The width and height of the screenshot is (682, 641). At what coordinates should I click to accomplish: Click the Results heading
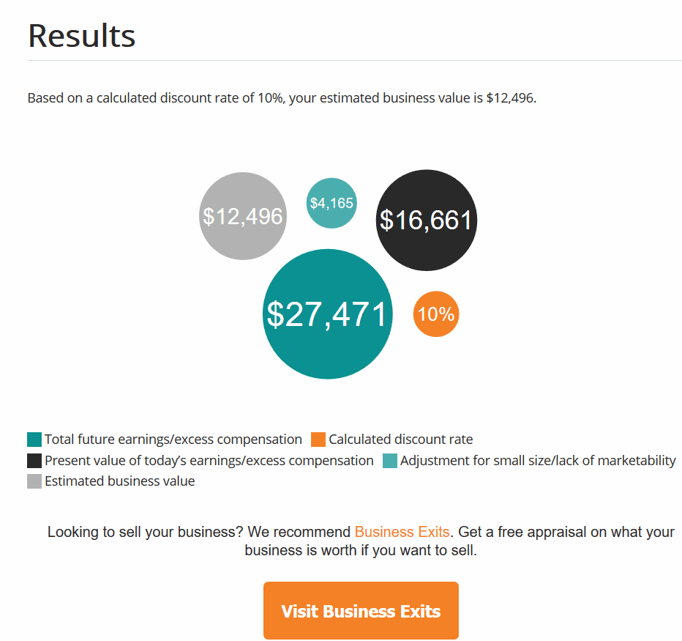[x=82, y=36]
